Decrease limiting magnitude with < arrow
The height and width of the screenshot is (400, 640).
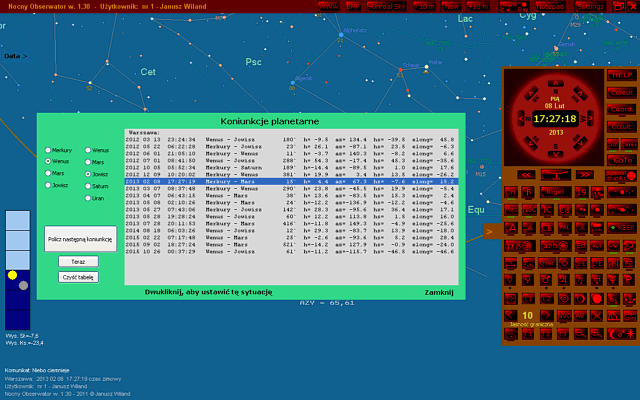click(x=511, y=316)
